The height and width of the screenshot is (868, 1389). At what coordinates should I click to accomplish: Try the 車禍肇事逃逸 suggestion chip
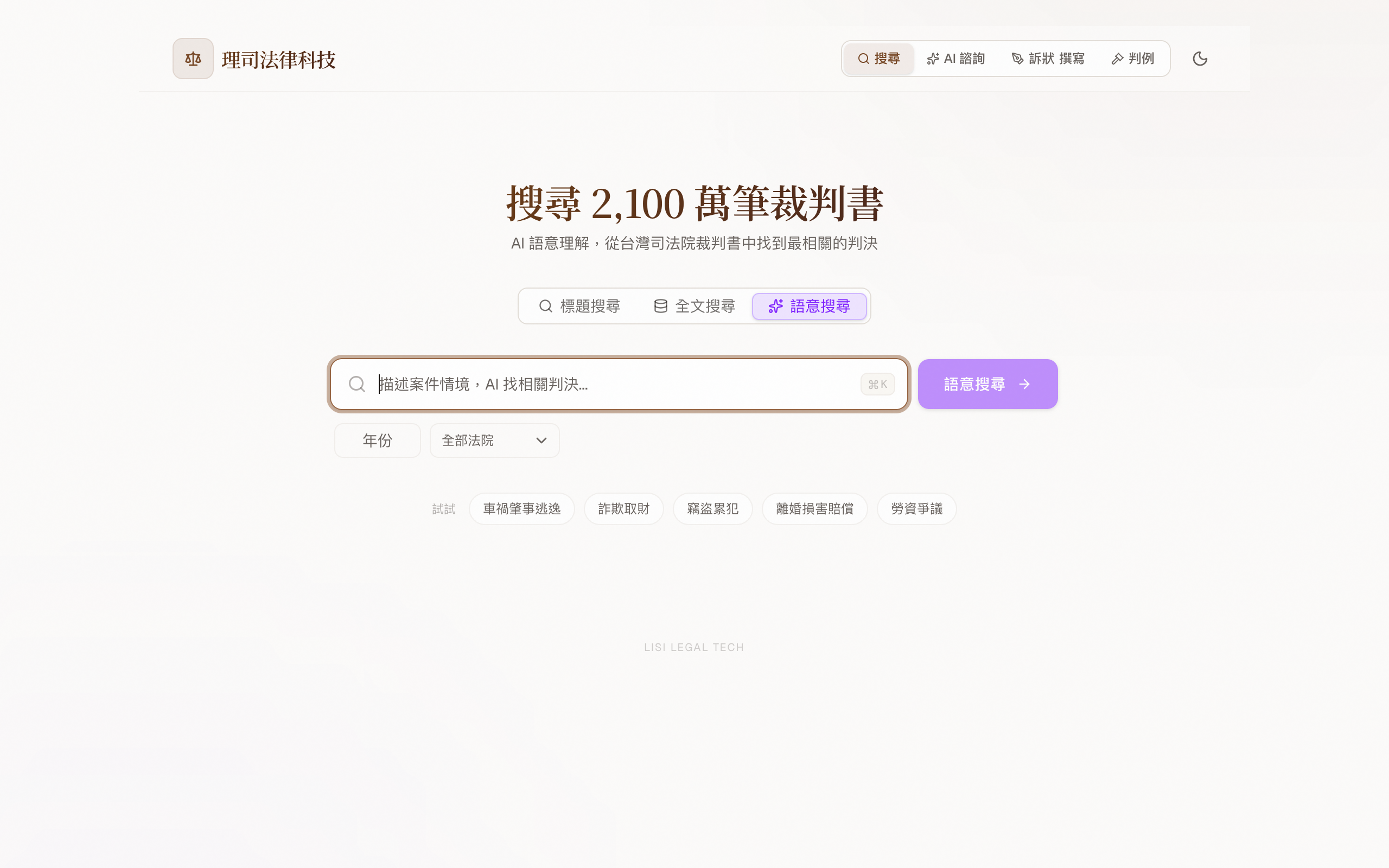[x=521, y=509]
